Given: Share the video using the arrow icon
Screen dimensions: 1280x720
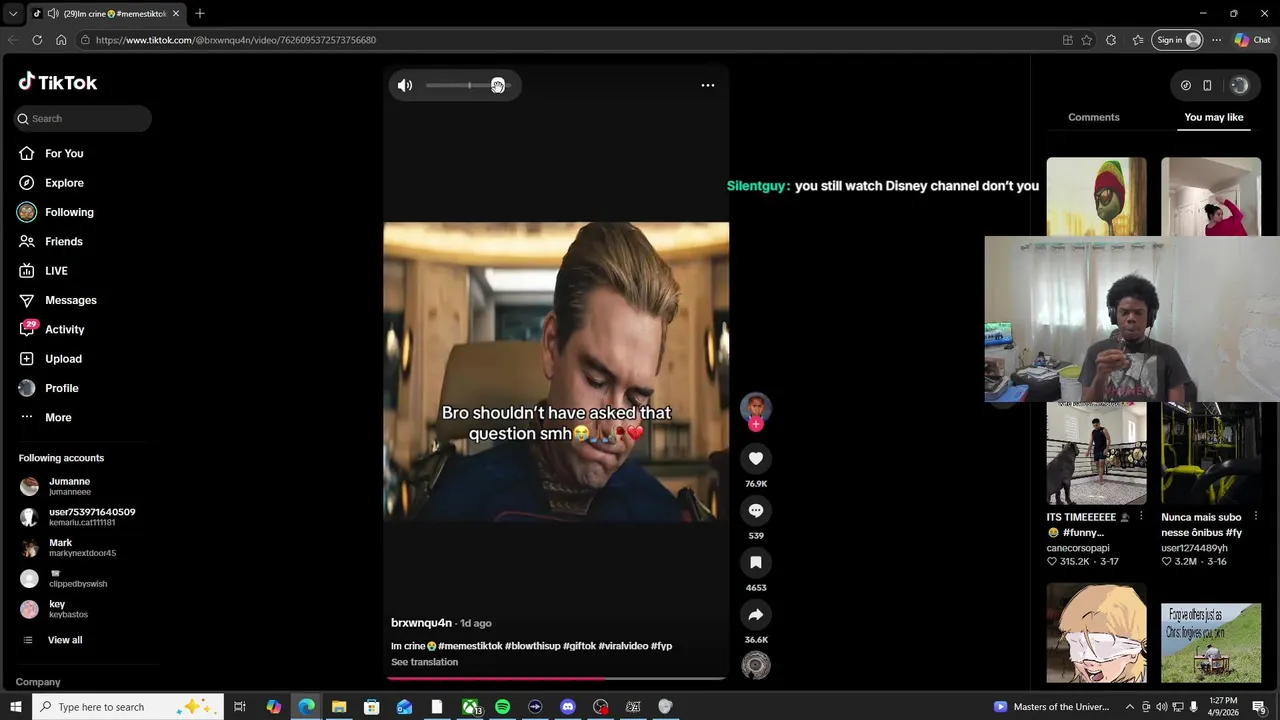Looking at the screenshot, I should (x=756, y=614).
